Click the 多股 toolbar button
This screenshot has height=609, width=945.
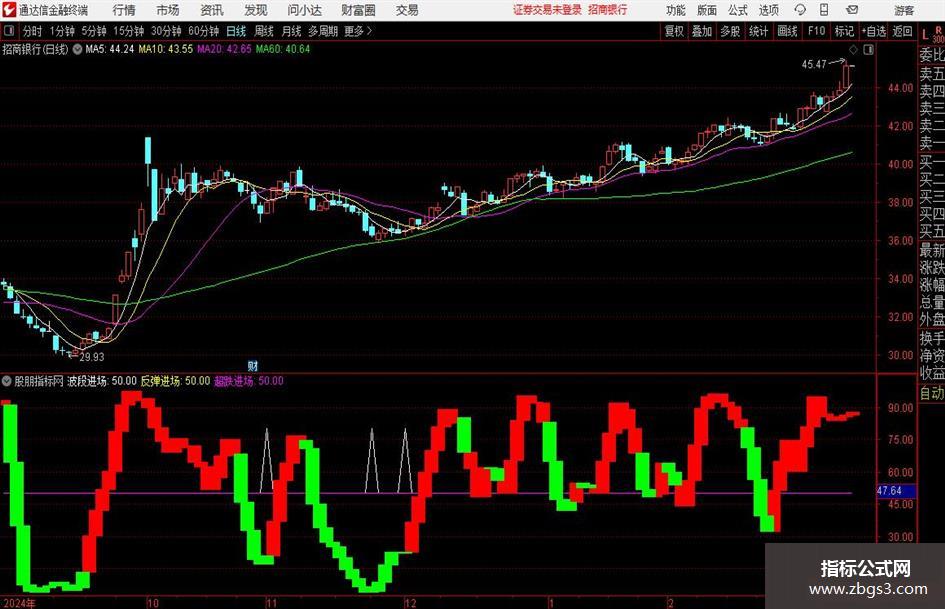click(730, 31)
